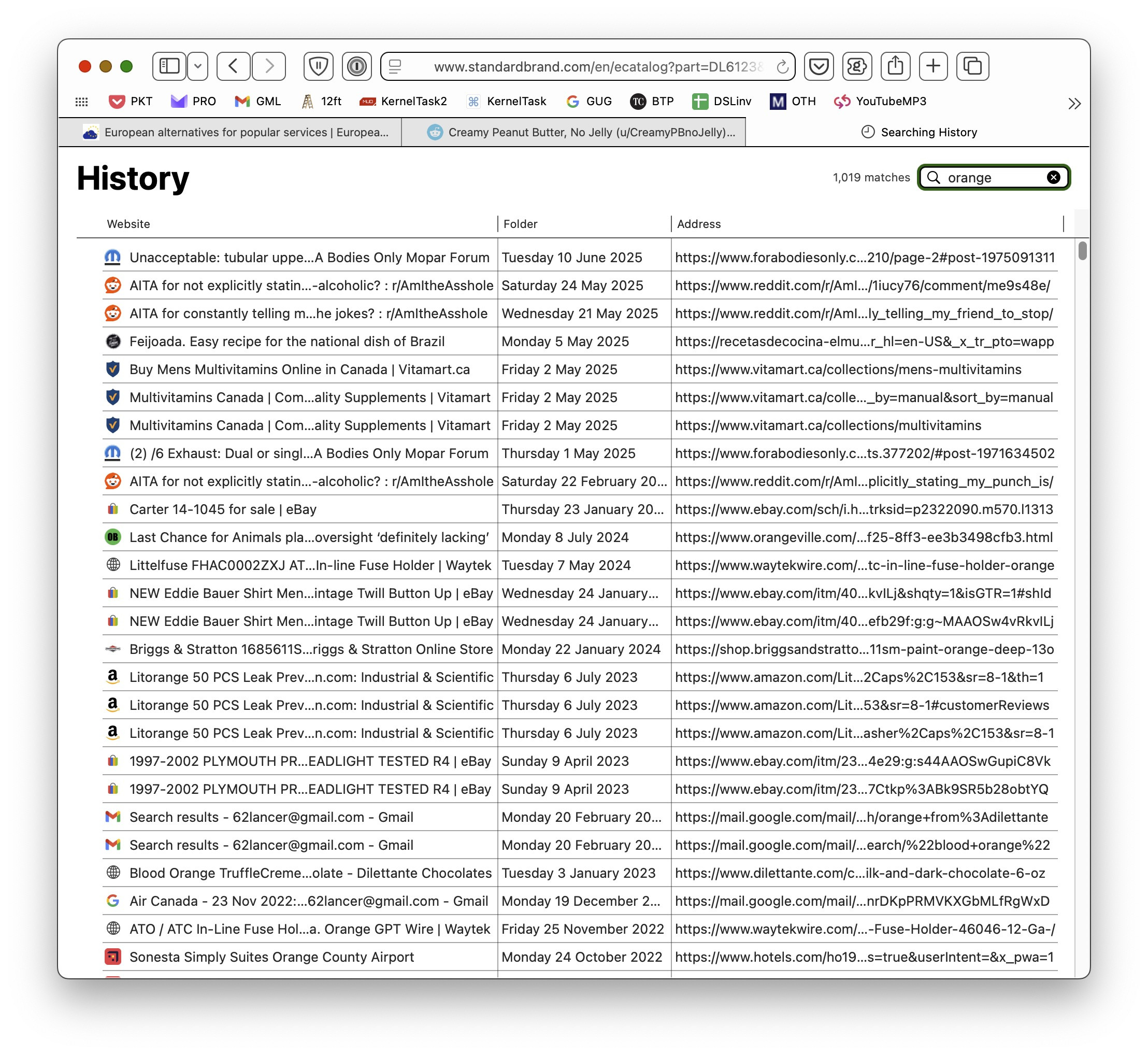This screenshot has height=1055, width=1148.
Task: Save page to Pocket via toolbar icon
Action: pyautogui.click(x=819, y=66)
